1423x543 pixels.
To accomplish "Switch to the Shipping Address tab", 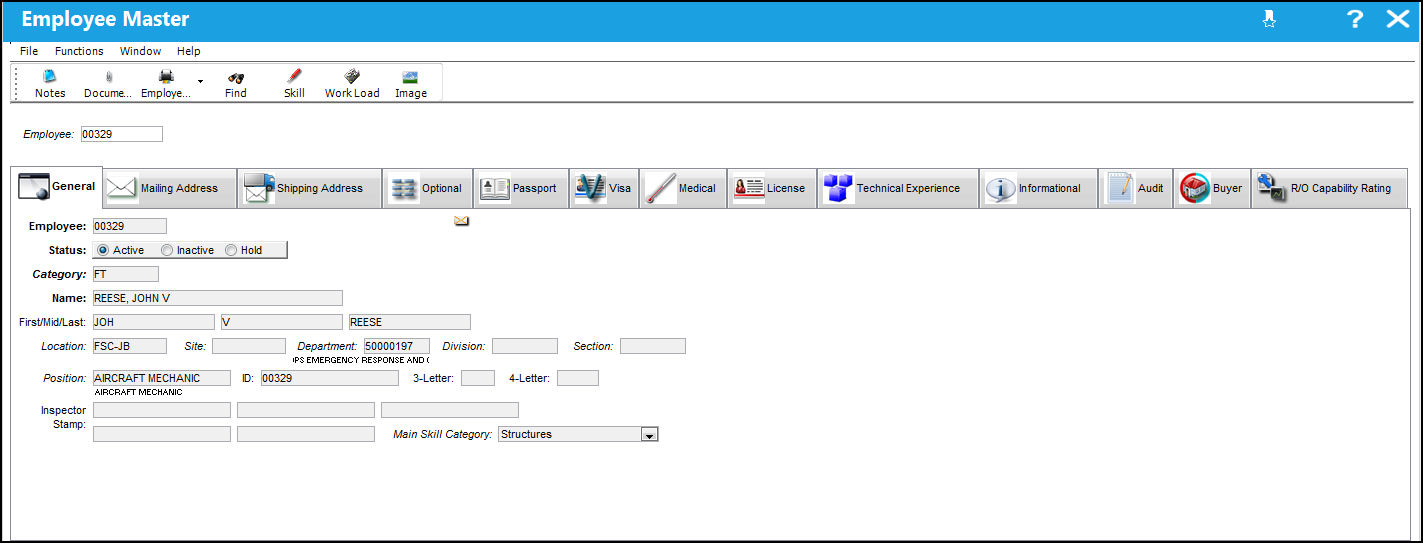I will pos(310,188).
